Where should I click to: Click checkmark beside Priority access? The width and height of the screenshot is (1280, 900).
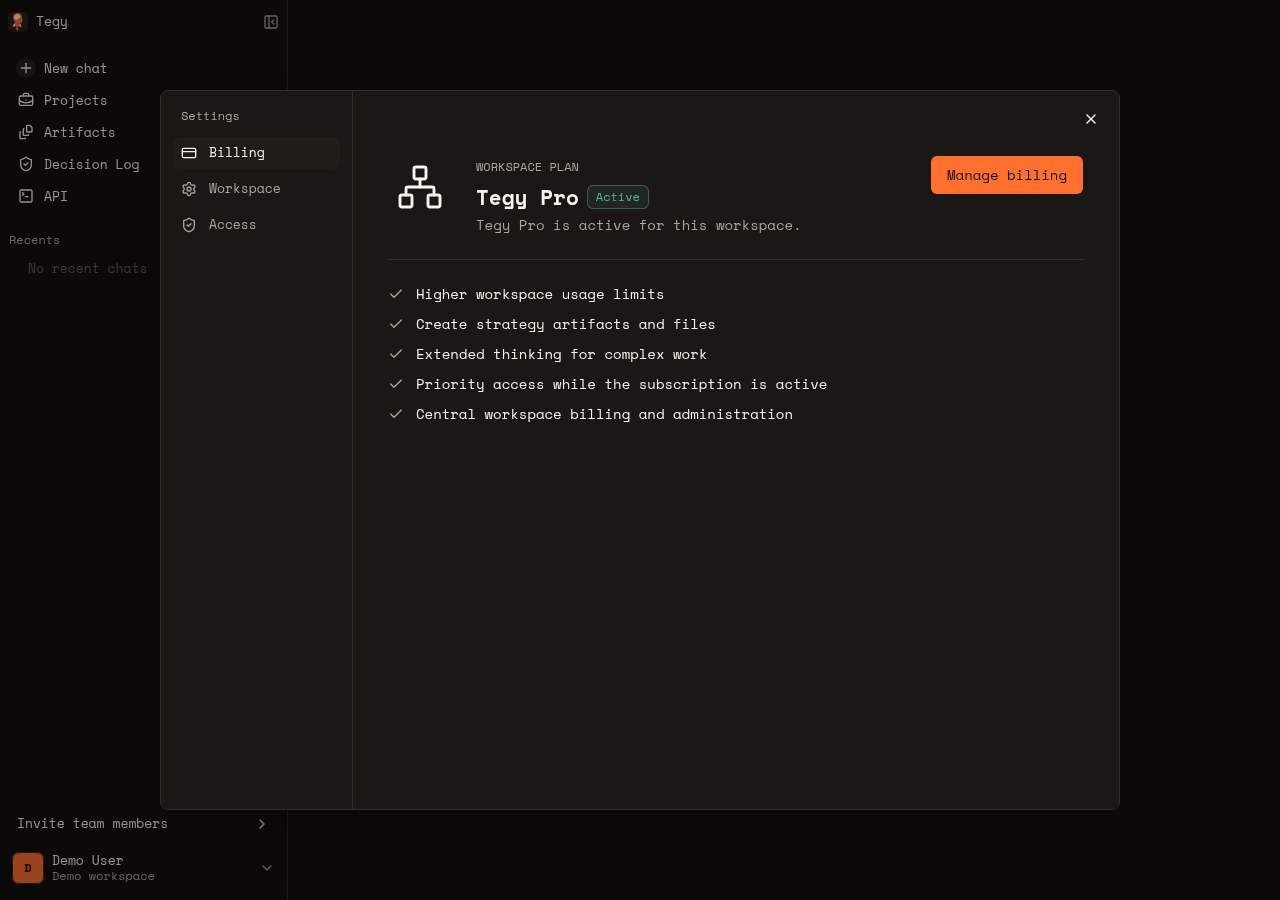(x=396, y=384)
